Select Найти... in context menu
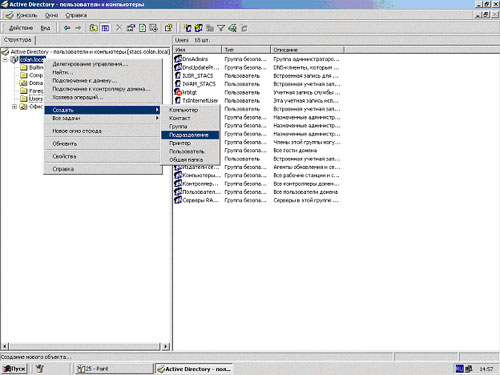 (103, 72)
